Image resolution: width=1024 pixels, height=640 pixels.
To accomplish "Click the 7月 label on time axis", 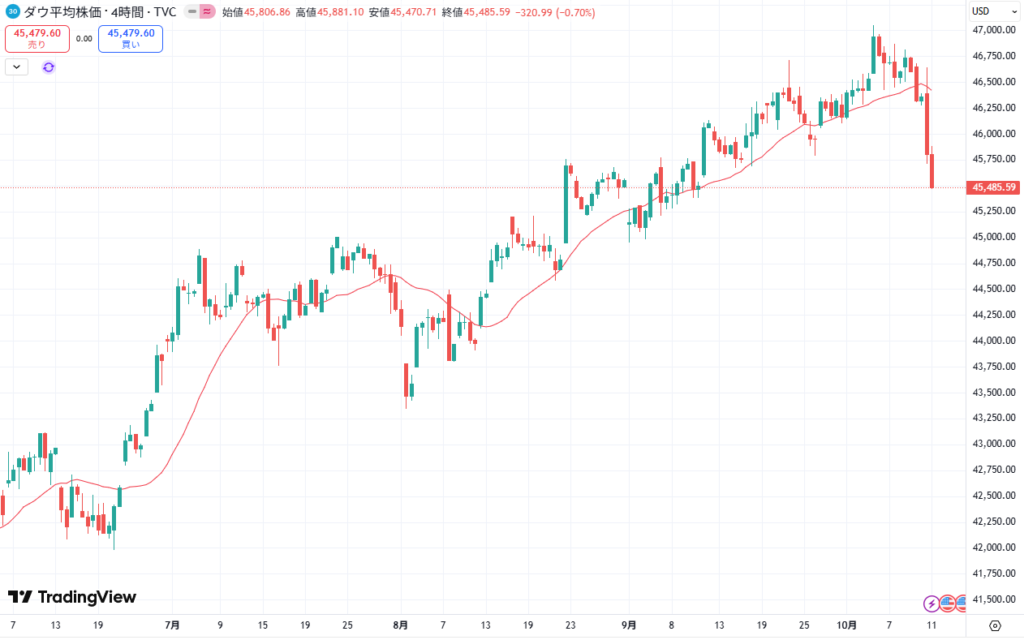I will tap(170, 625).
